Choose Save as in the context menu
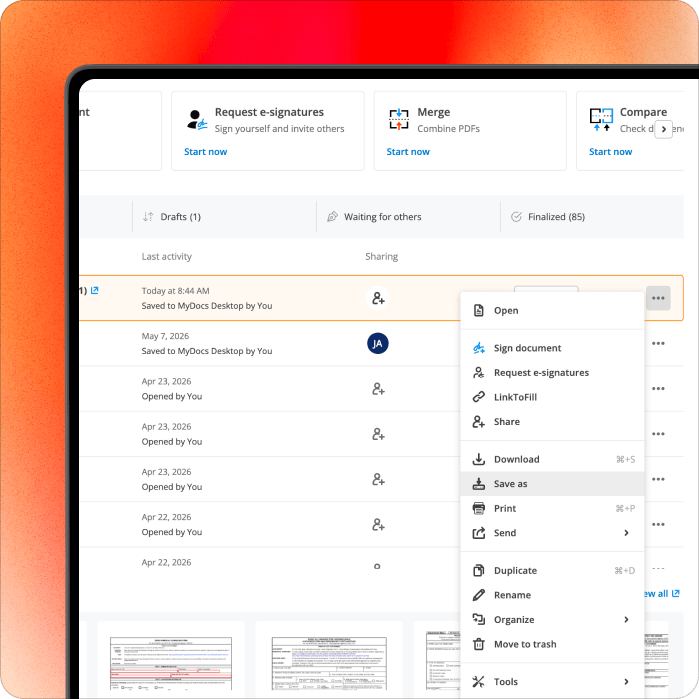 coord(552,484)
